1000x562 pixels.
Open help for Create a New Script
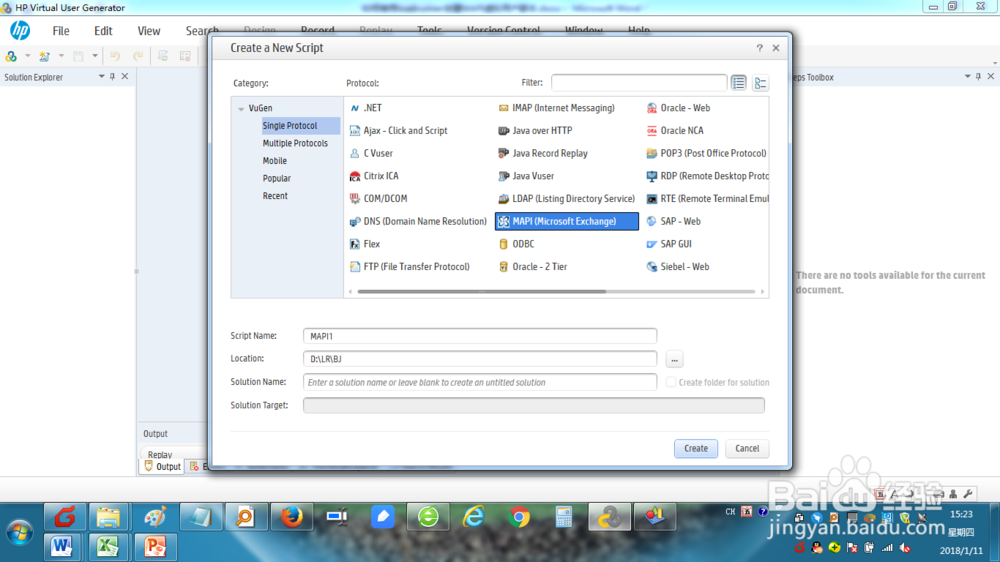coord(759,48)
